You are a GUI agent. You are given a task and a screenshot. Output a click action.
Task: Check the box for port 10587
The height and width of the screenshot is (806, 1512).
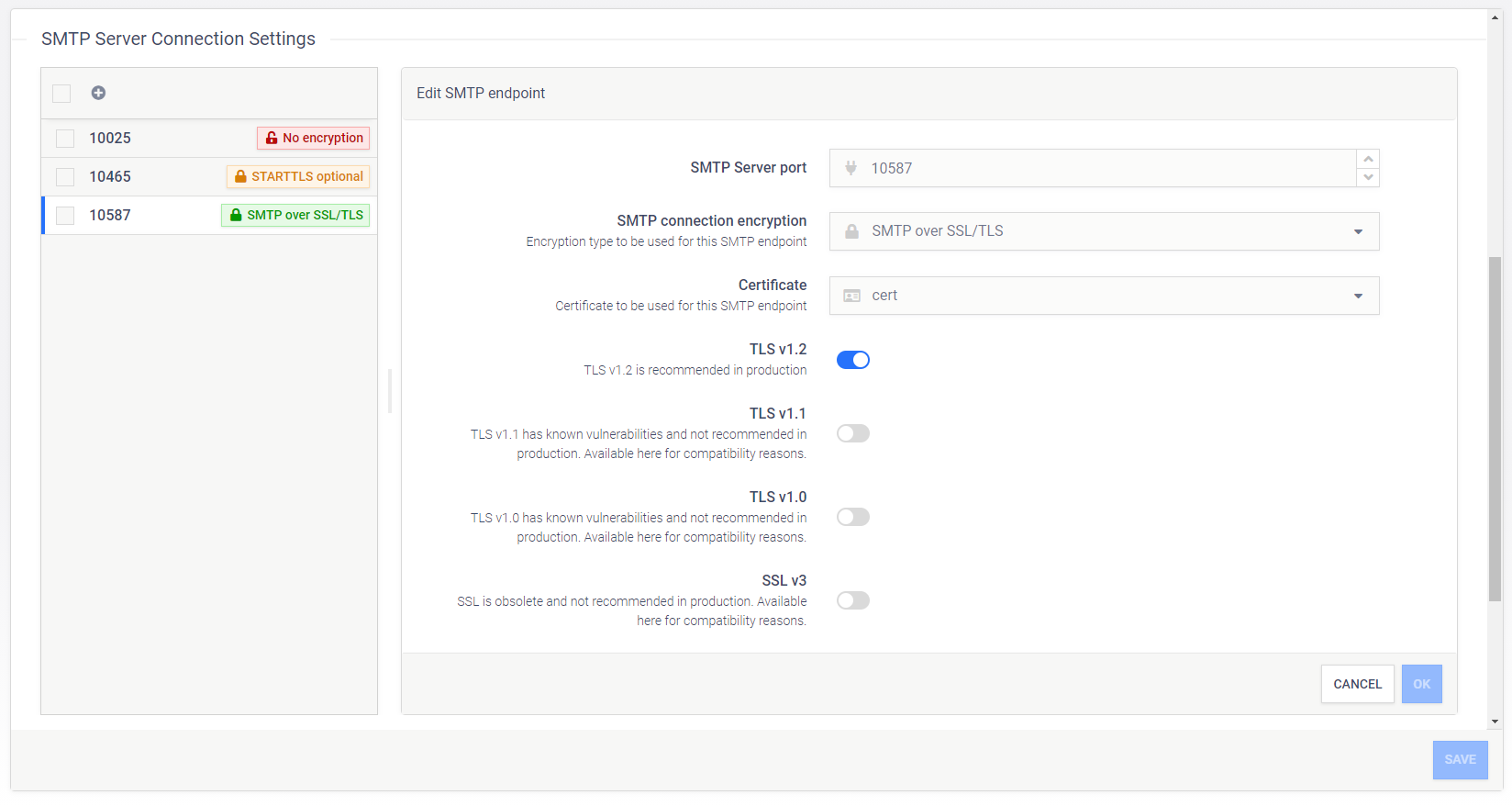click(65, 216)
